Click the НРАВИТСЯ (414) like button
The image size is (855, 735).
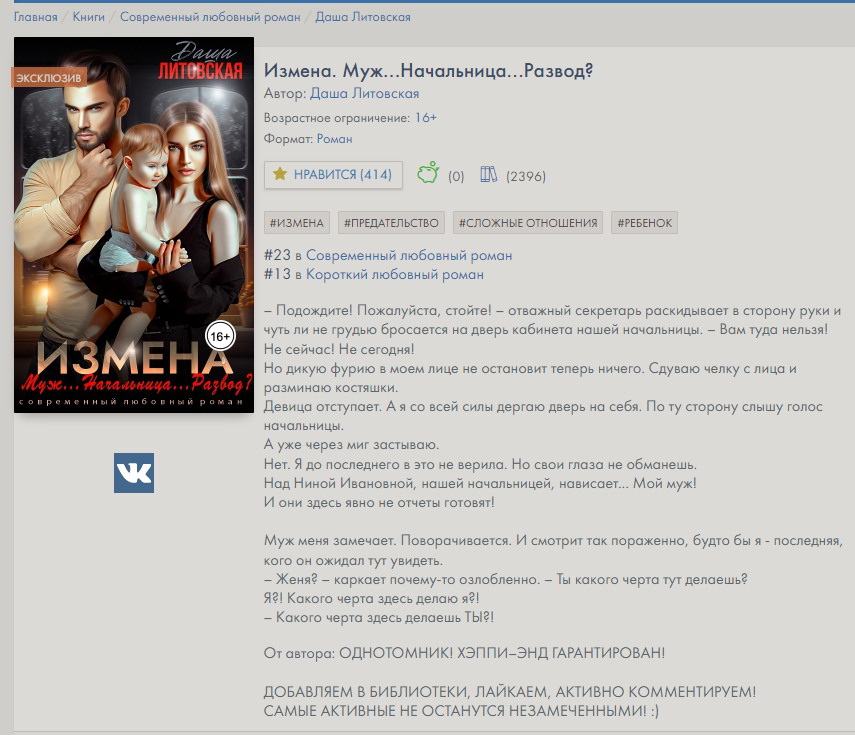[333, 175]
